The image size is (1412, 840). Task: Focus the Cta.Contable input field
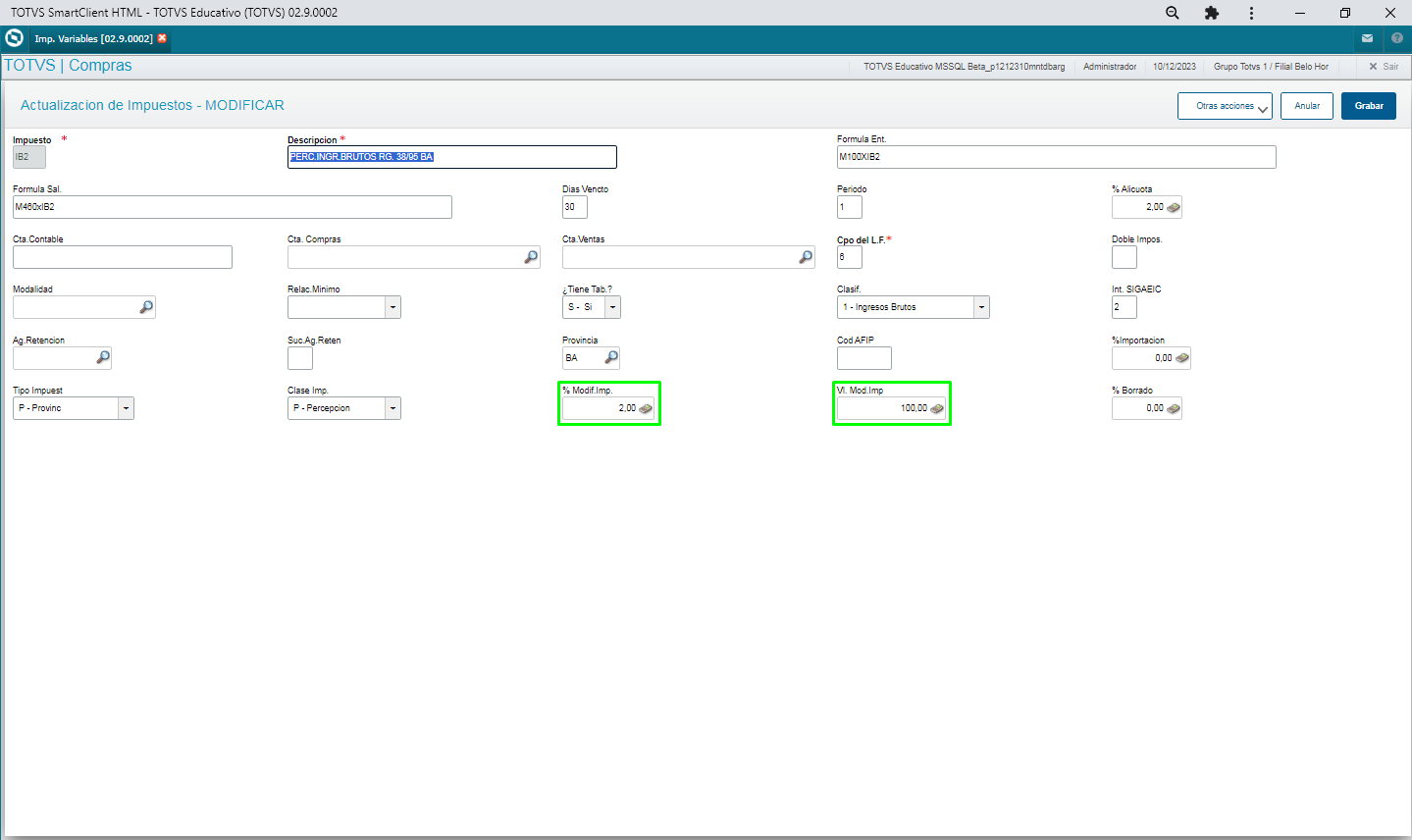tap(123, 257)
